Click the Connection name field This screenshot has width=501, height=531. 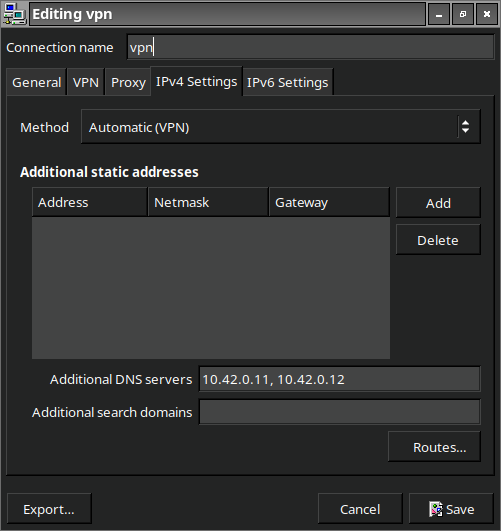tap(311, 47)
